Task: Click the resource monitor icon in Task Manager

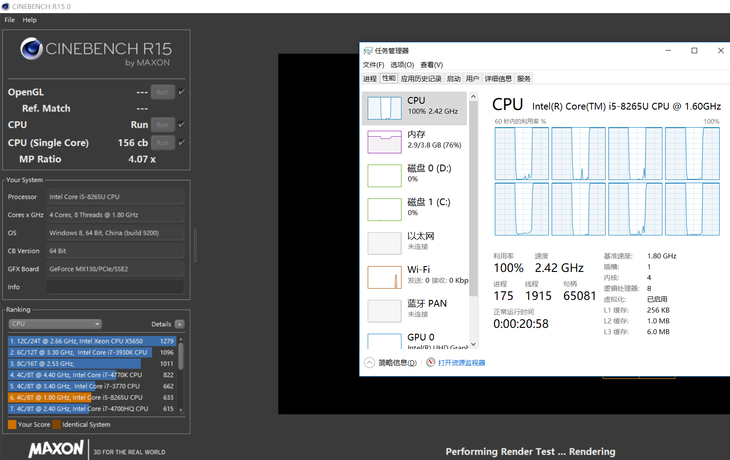Action: point(431,362)
